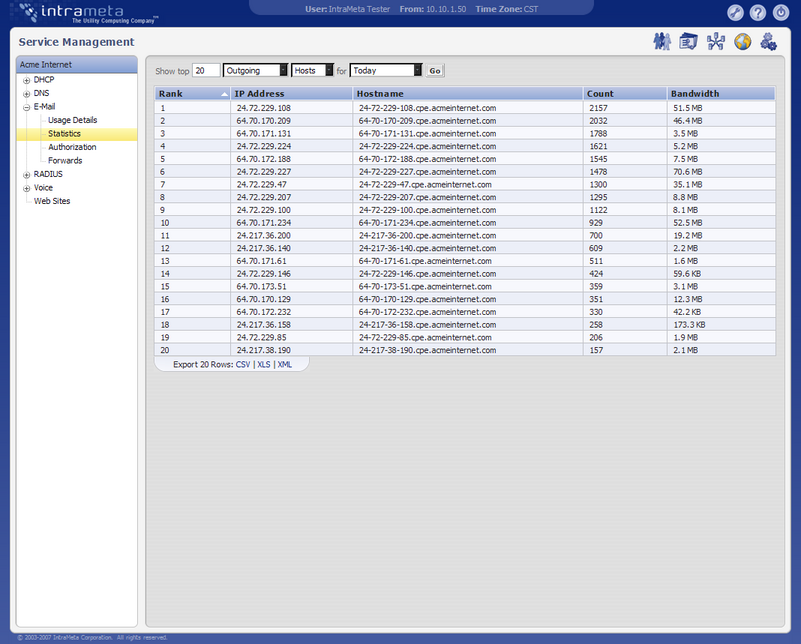The height and width of the screenshot is (644, 801).
Task: Click count value 929
Action: (x=596, y=223)
